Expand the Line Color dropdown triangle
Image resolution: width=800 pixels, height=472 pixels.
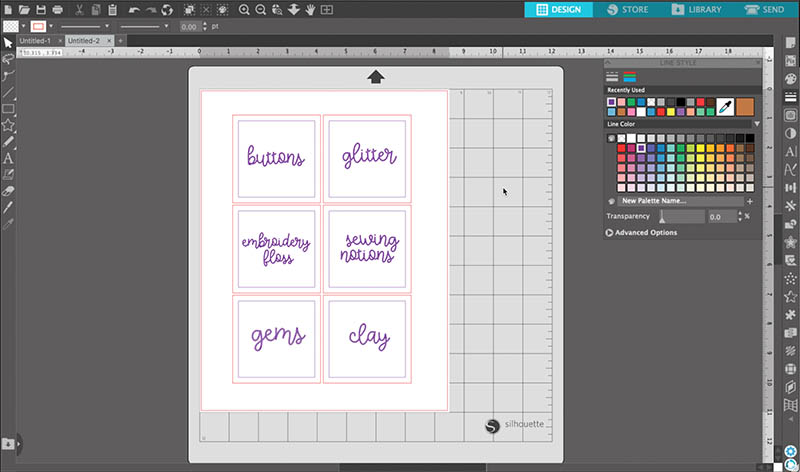coord(757,124)
